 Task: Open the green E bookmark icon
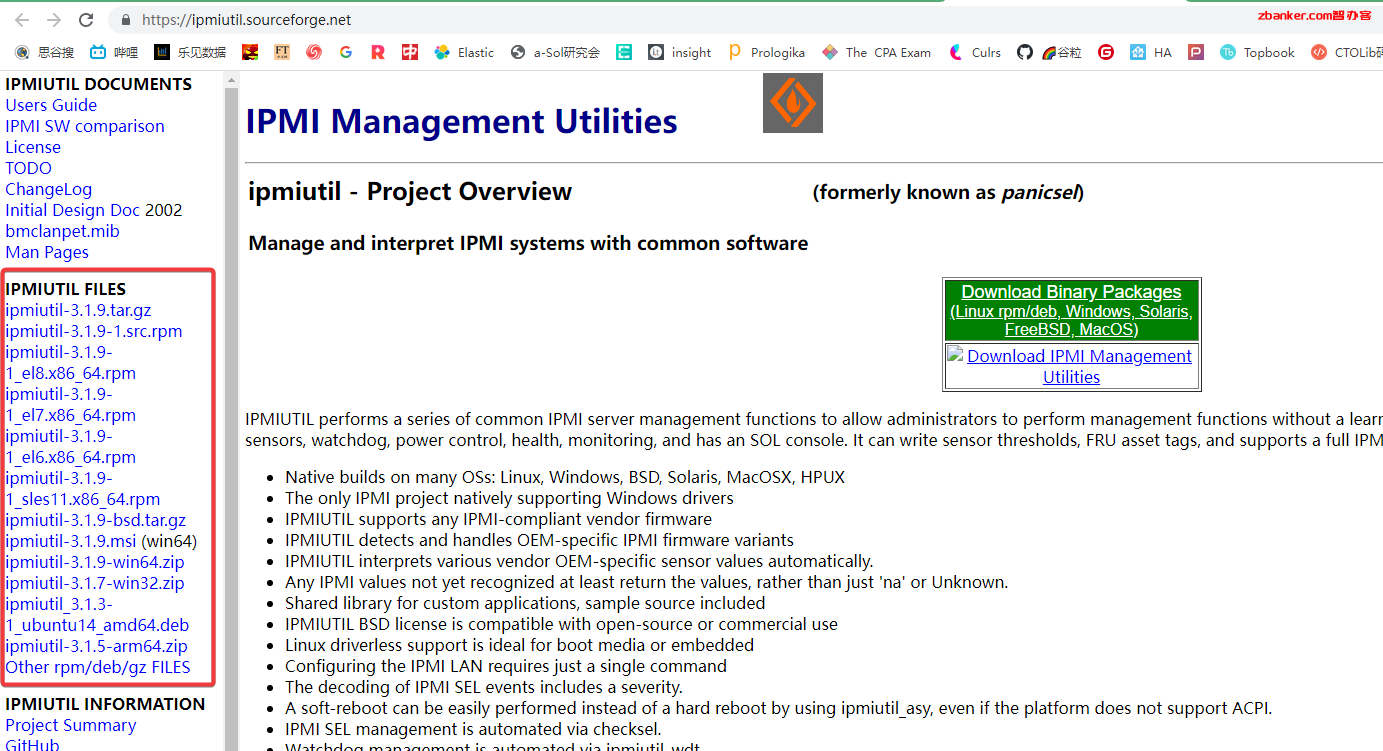pos(624,52)
